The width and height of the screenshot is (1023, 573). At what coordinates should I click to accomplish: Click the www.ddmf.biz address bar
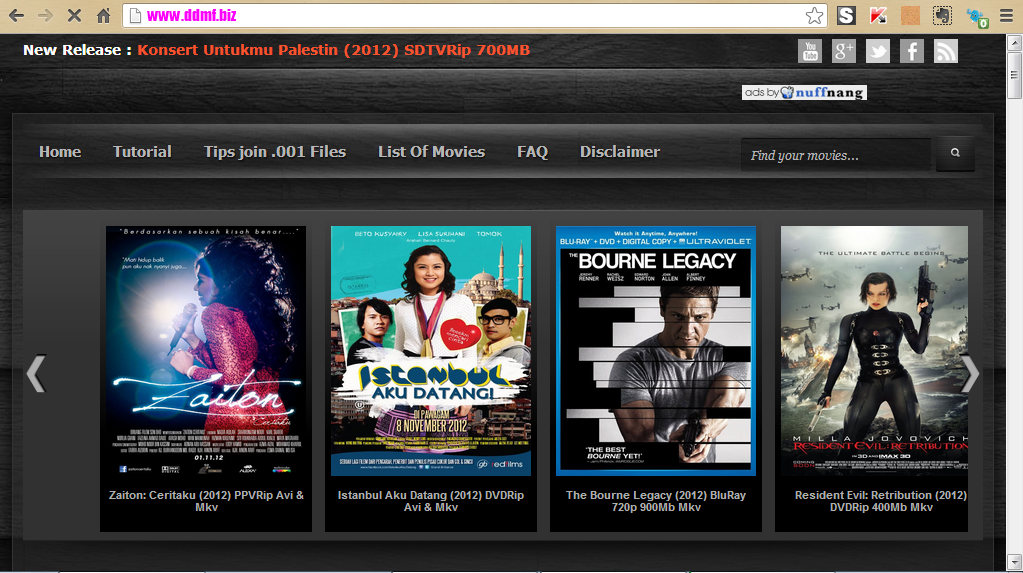(x=473, y=16)
